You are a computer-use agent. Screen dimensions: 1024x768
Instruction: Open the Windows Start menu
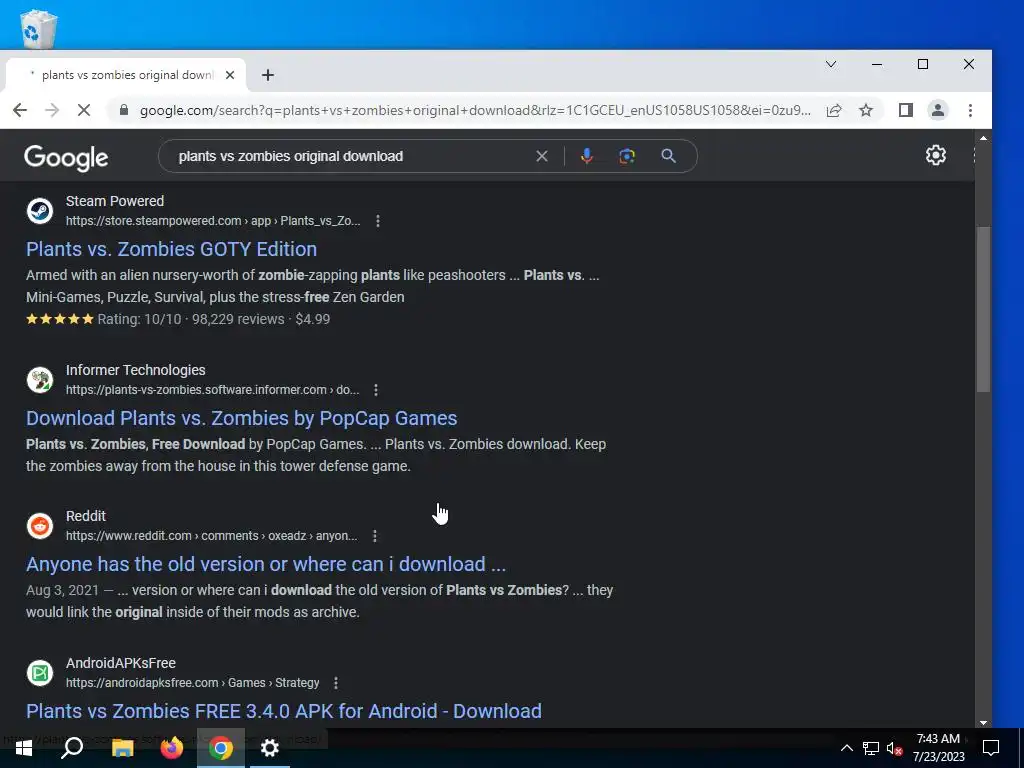(x=23, y=748)
